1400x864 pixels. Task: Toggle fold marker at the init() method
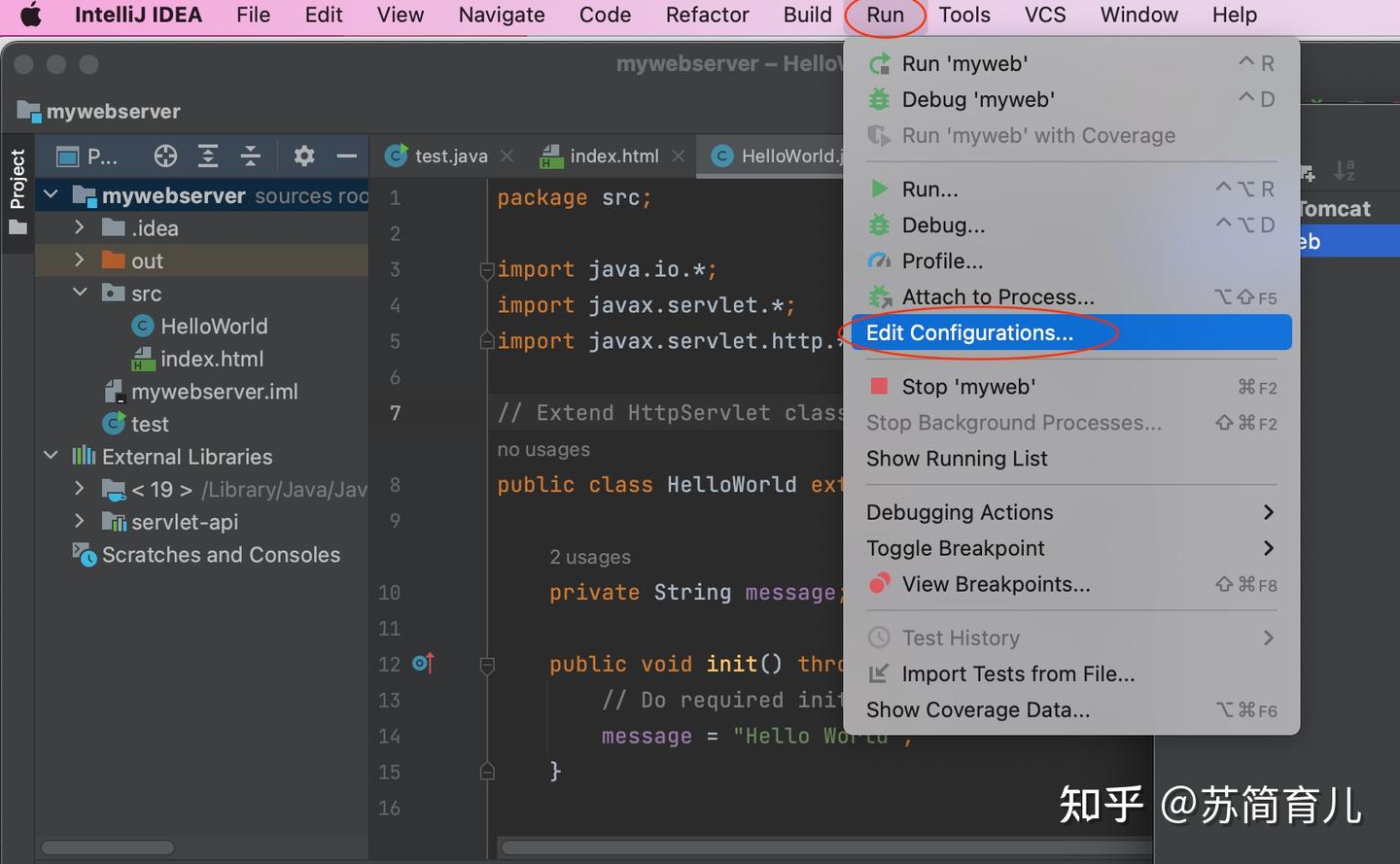click(487, 665)
